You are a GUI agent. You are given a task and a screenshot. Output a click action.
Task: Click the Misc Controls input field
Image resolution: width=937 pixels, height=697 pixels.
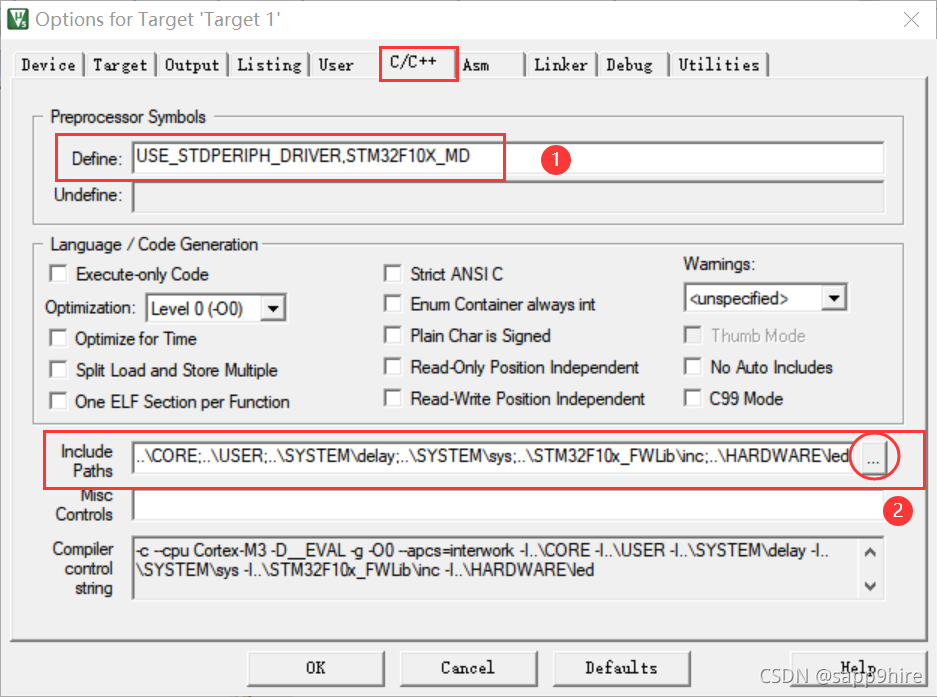[x=508, y=505]
